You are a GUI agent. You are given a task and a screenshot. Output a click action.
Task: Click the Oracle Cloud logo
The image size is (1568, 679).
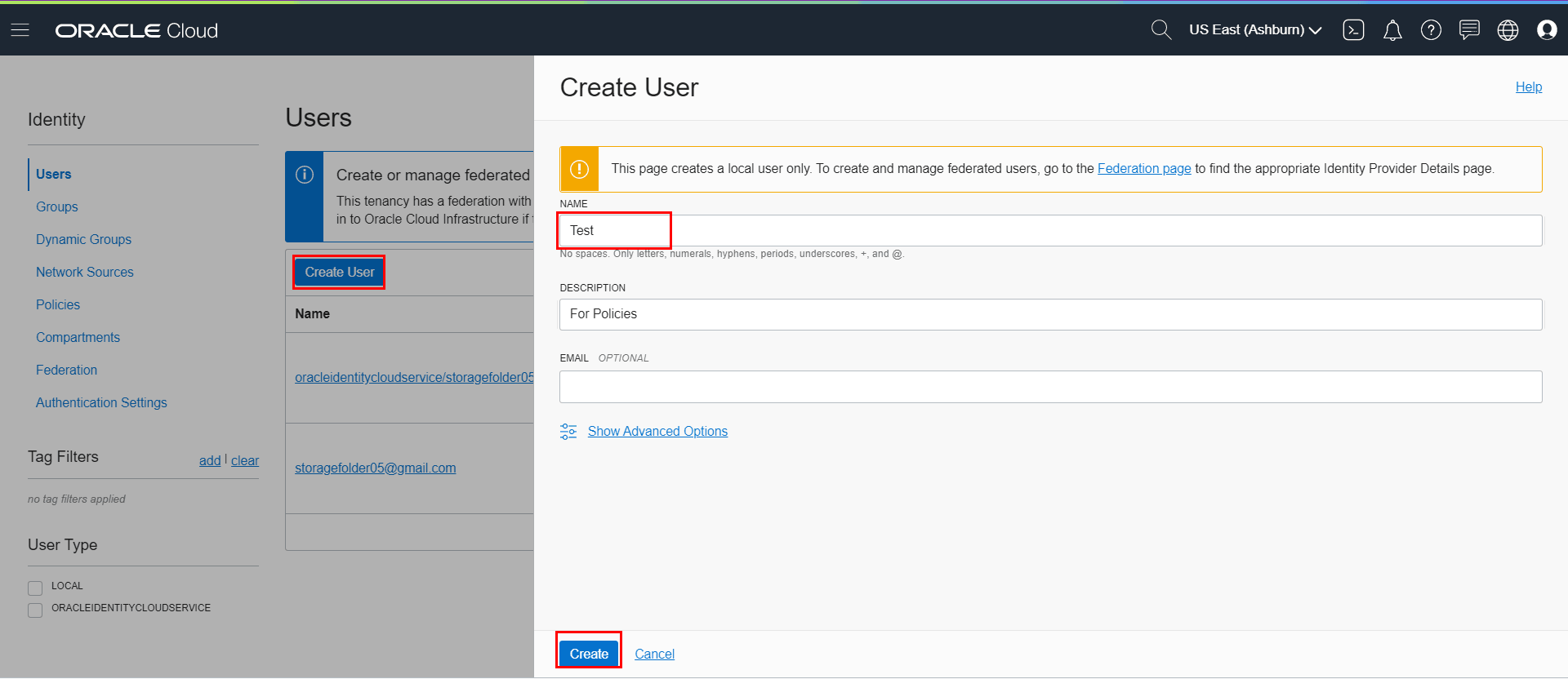[136, 30]
